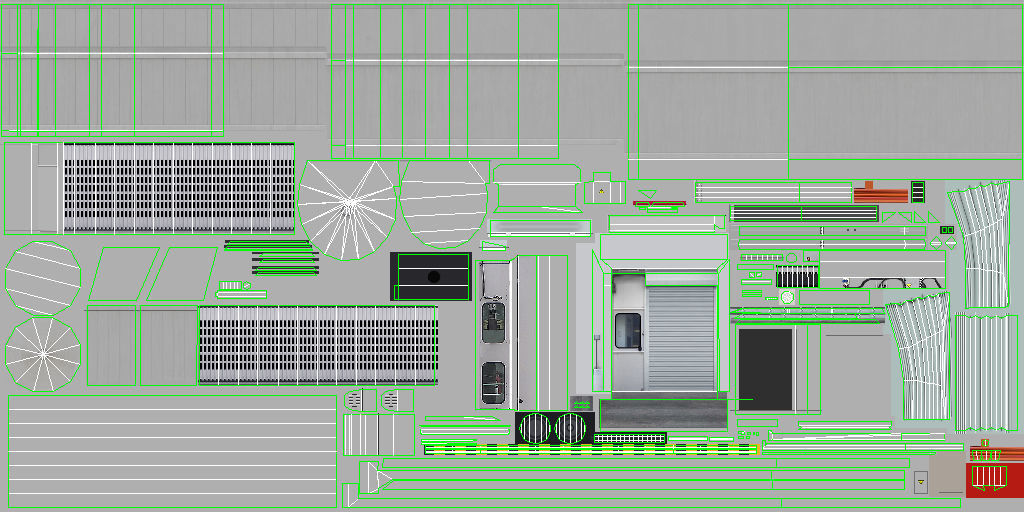
Task: Click the small green ladder tile beside the orange pipe
Action: pyautogui.click(x=918, y=192)
